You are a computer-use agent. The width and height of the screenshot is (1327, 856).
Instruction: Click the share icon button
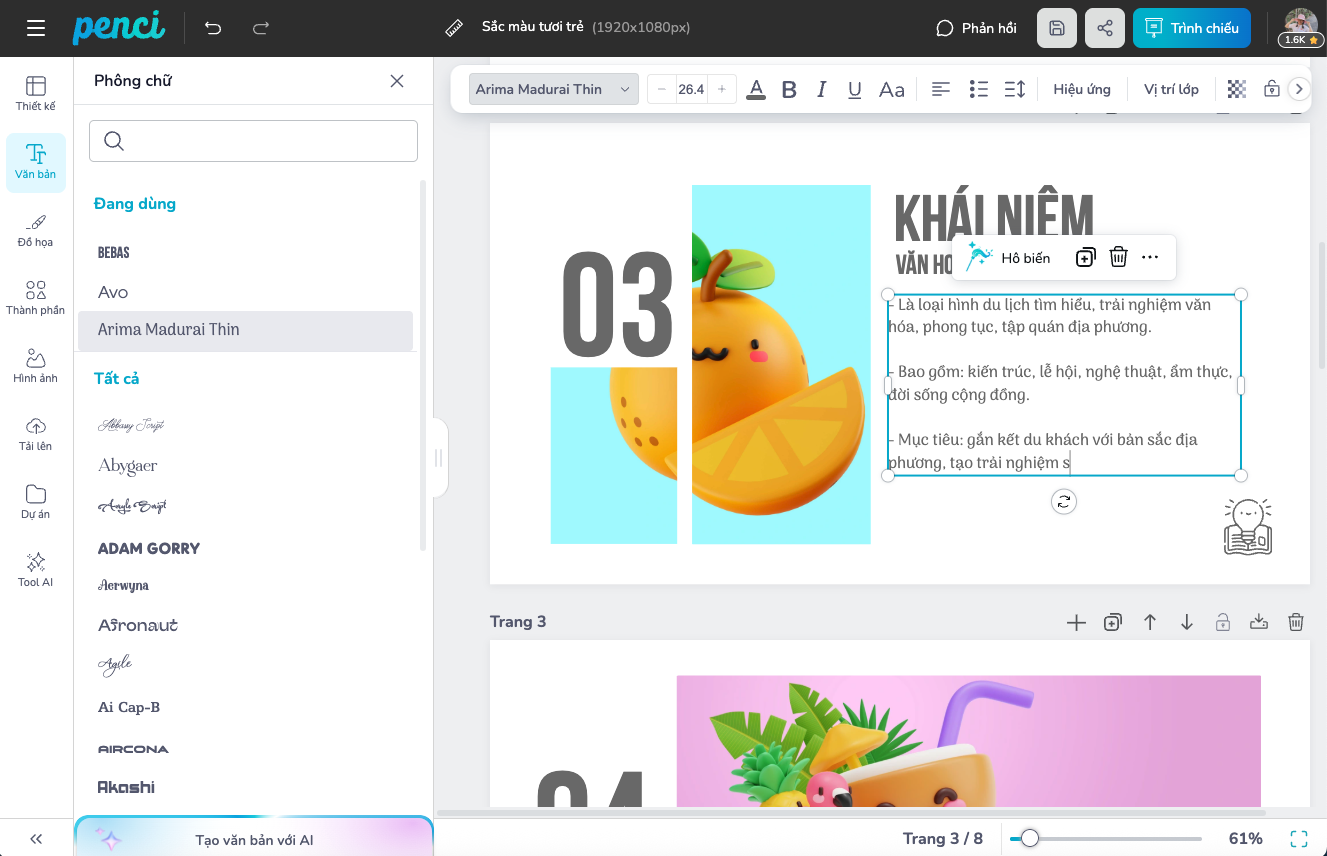[1105, 28]
